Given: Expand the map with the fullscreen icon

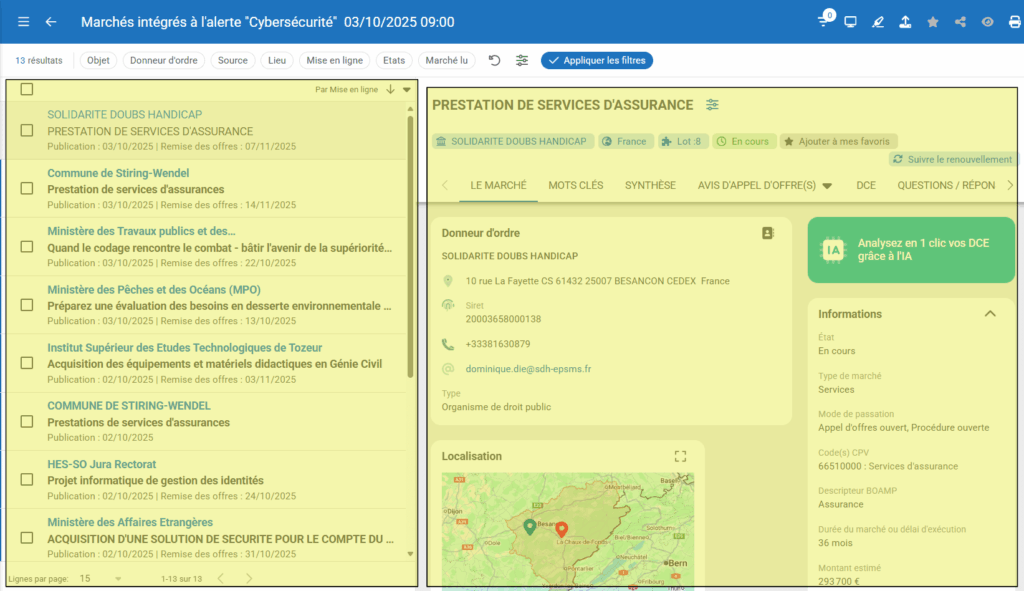Looking at the screenshot, I should tap(680, 456).
